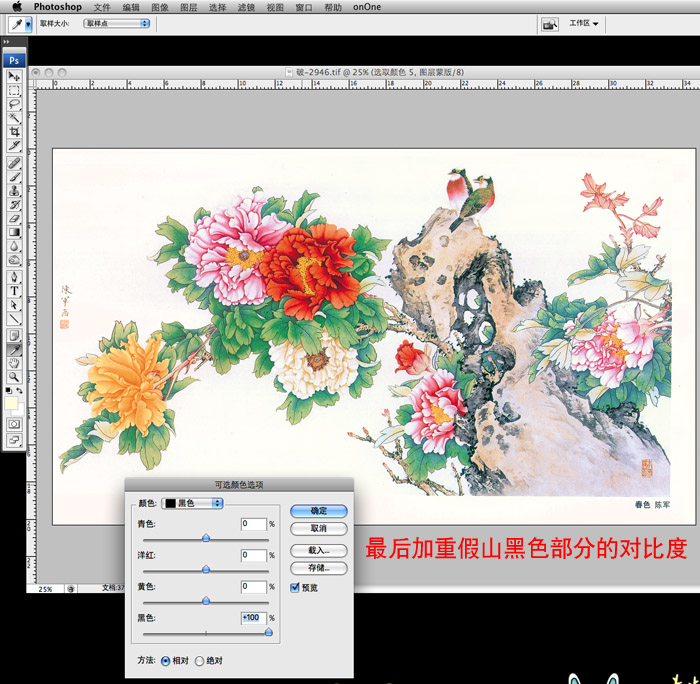Click the 取消 button
Image resolution: width=700 pixels, height=684 pixels.
pos(319,529)
